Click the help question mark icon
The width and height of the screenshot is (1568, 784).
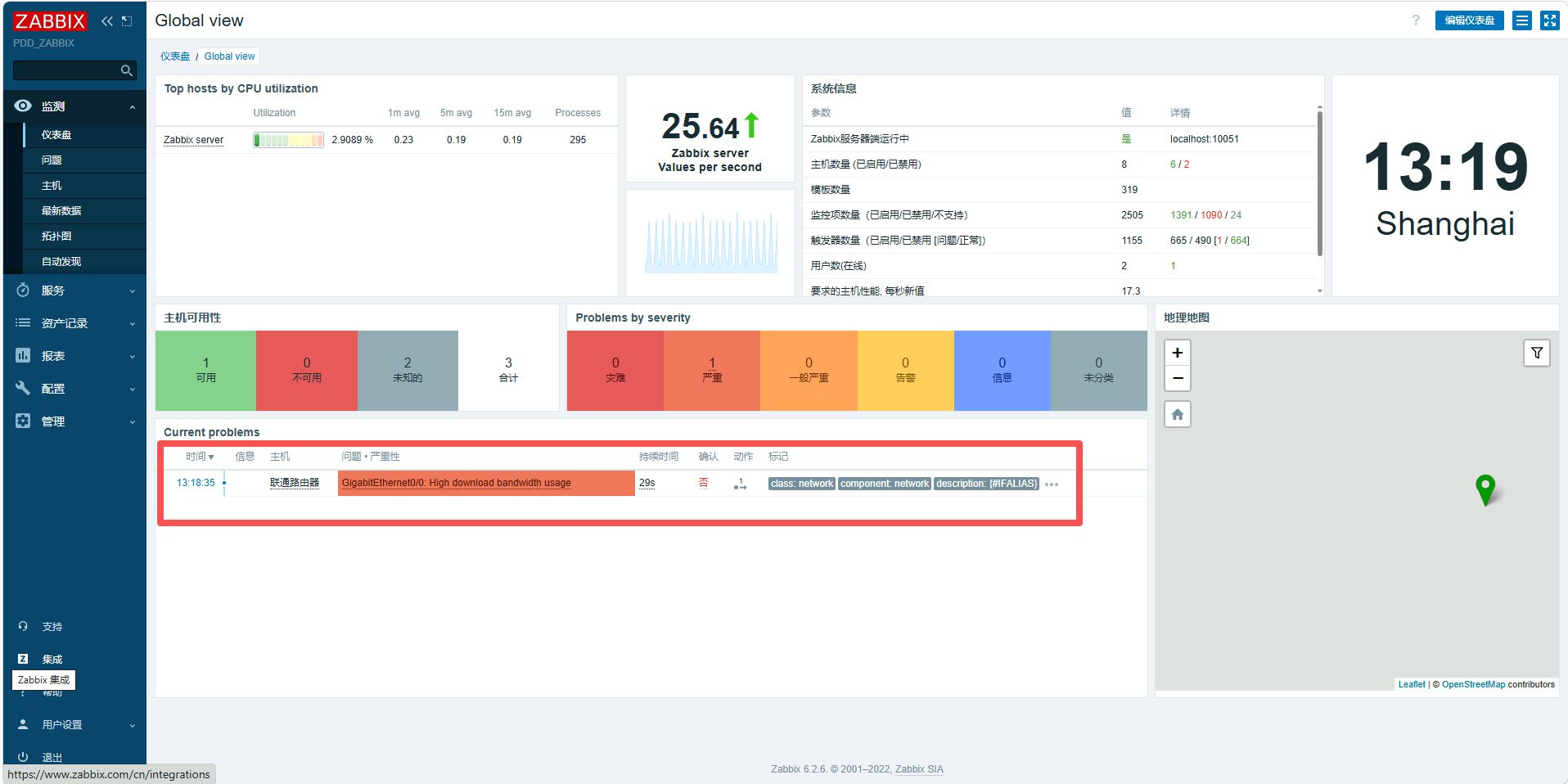[1415, 20]
